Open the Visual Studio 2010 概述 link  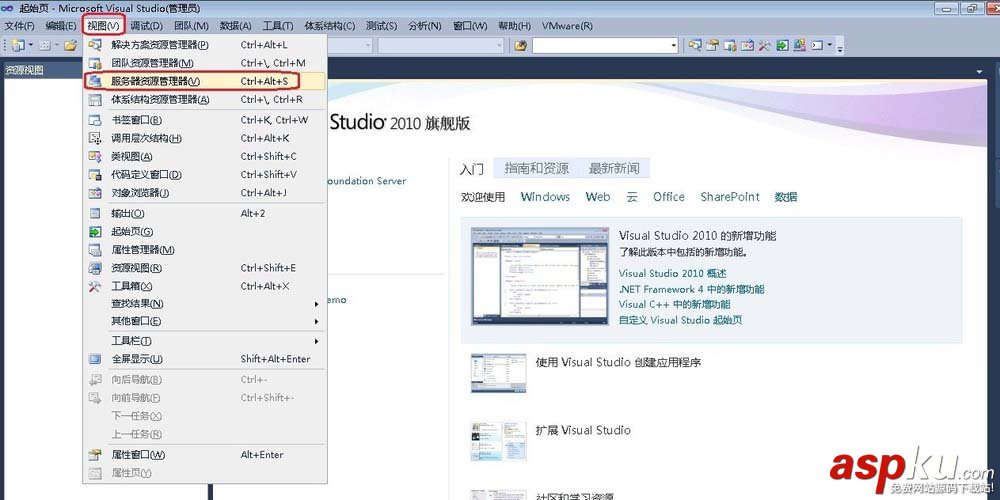pos(672,274)
